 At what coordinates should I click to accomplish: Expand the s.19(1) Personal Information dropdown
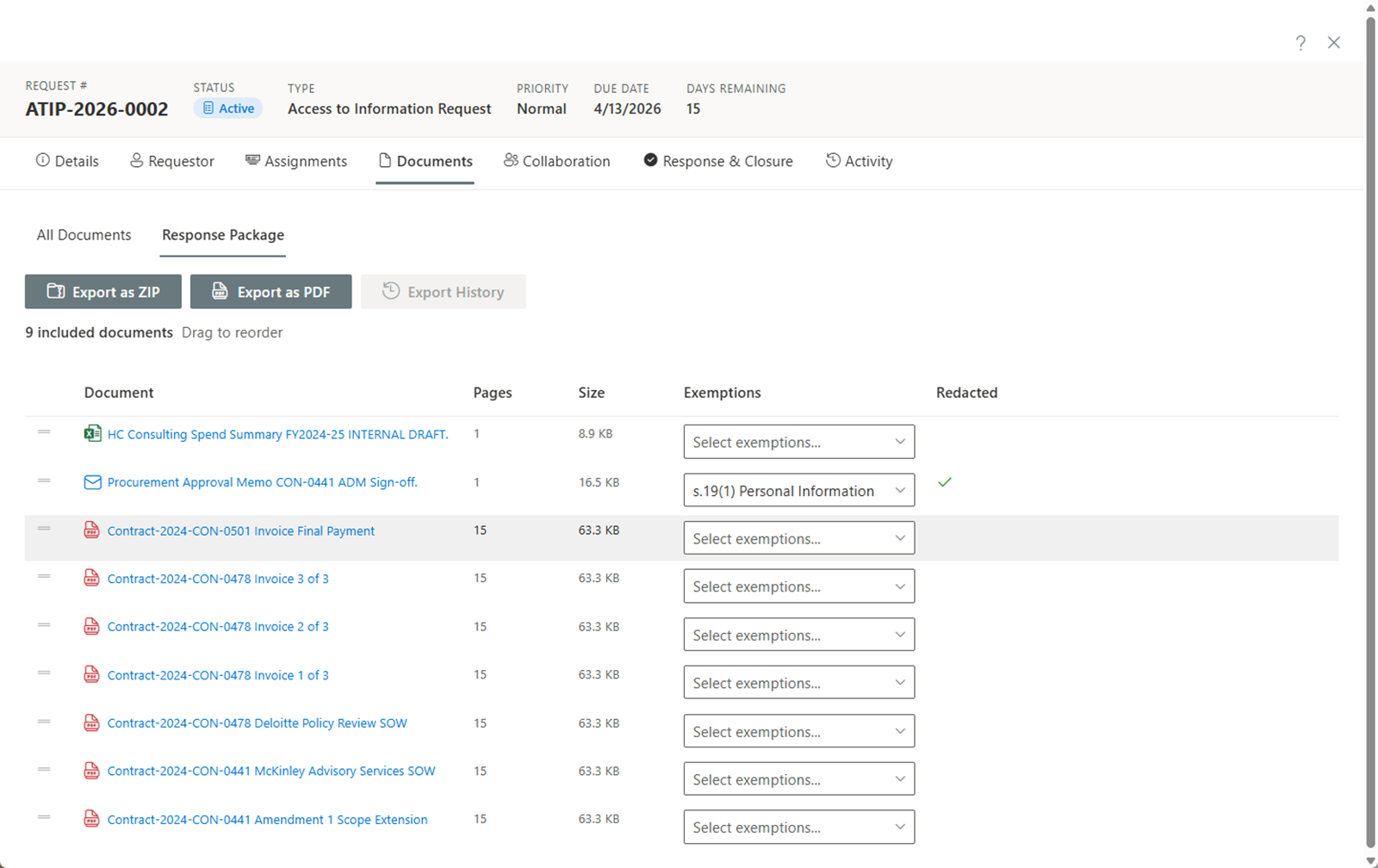[x=798, y=491]
